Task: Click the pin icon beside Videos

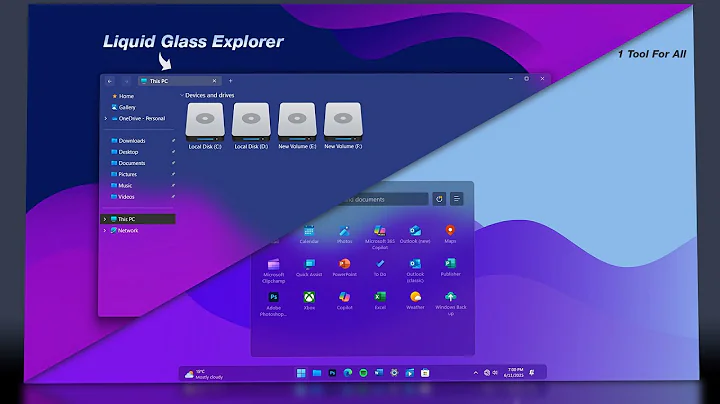Action: click(x=173, y=196)
